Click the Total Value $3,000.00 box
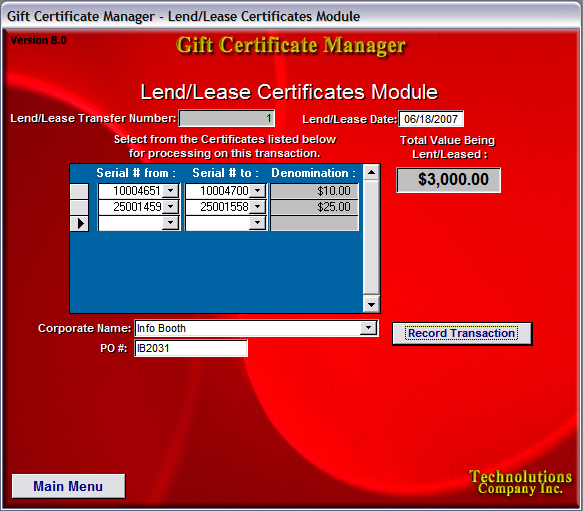Image resolution: width=583 pixels, height=511 pixels. [448, 180]
